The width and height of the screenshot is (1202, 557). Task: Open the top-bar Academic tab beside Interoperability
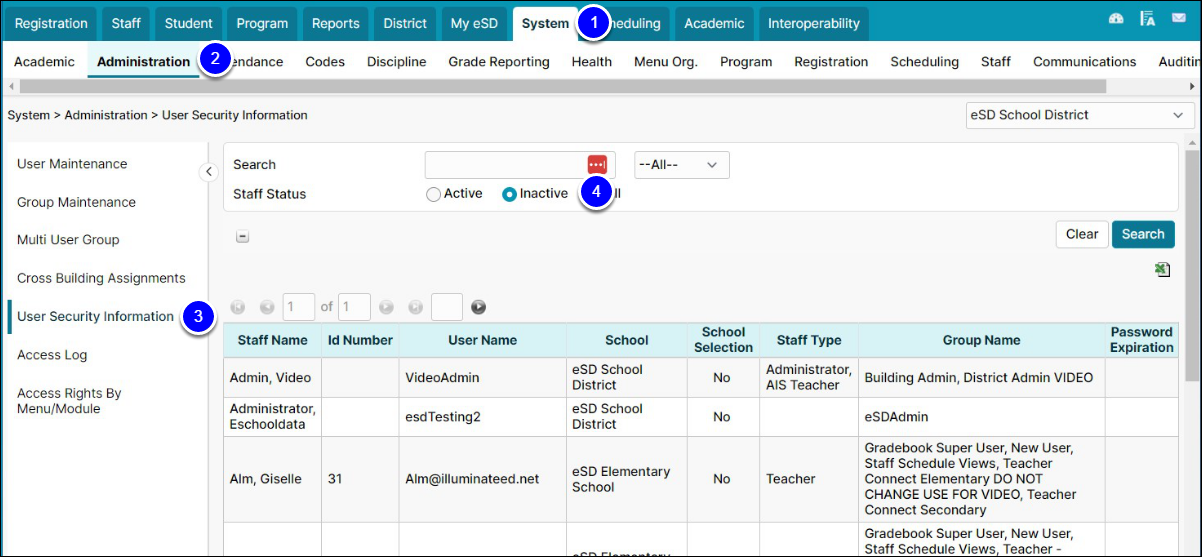(x=714, y=23)
